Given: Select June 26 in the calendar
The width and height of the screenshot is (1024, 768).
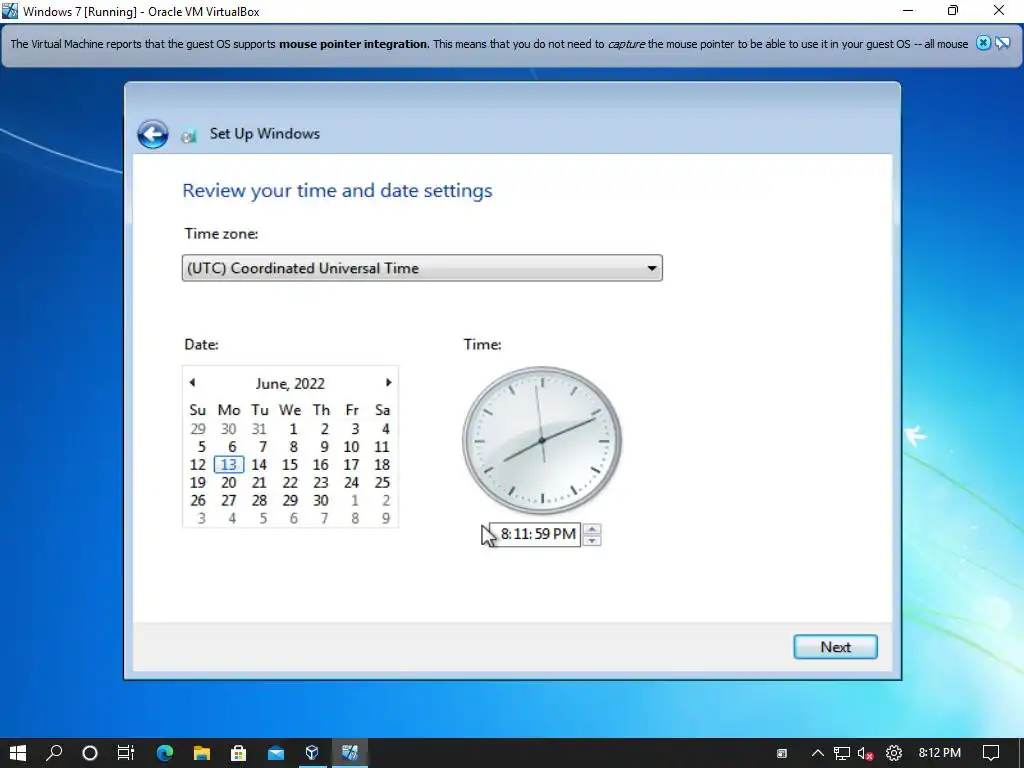Looking at the screenshot, I should (198, 500).
